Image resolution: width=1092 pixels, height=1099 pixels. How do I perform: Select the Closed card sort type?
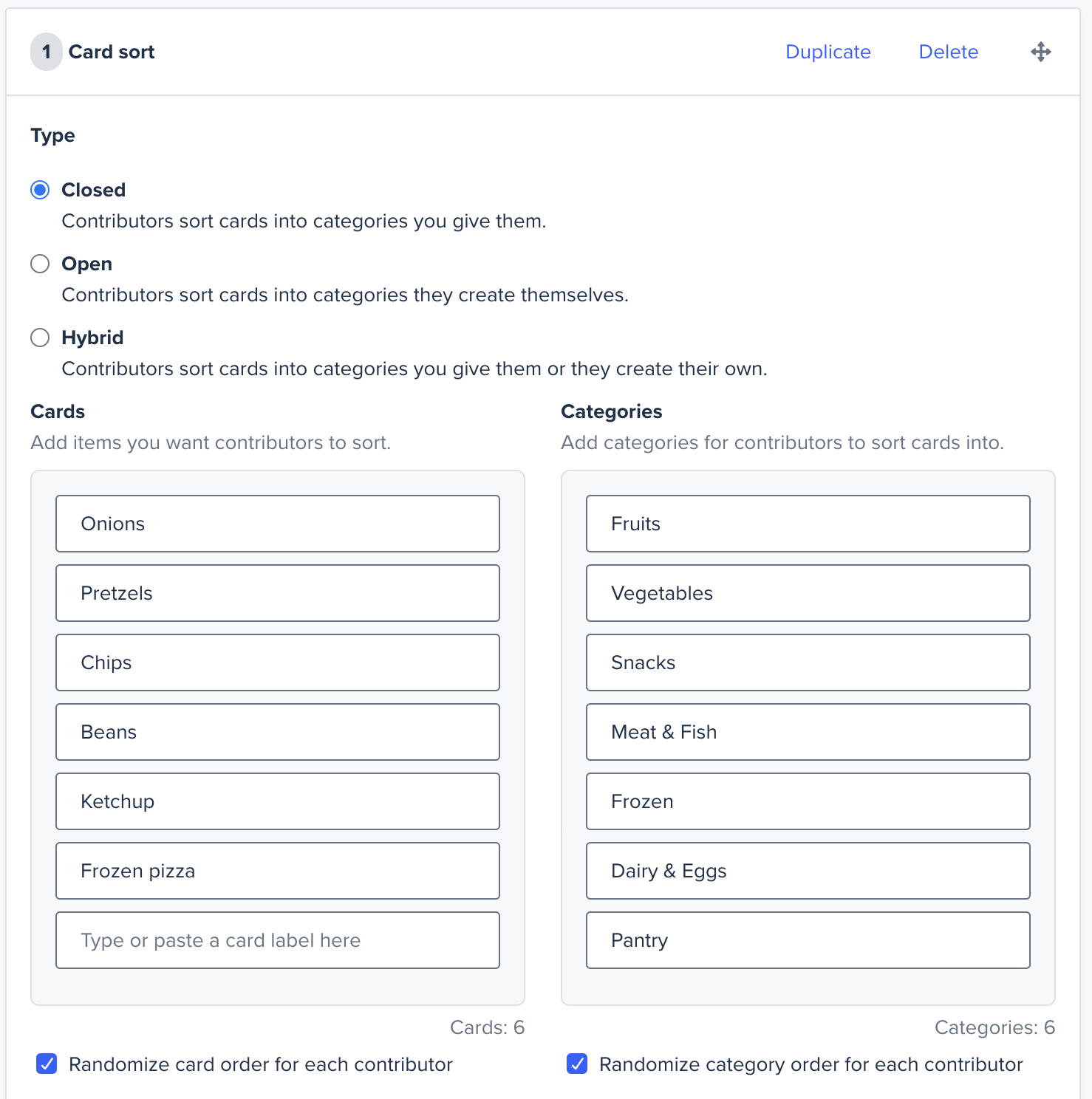click(40, 190)
